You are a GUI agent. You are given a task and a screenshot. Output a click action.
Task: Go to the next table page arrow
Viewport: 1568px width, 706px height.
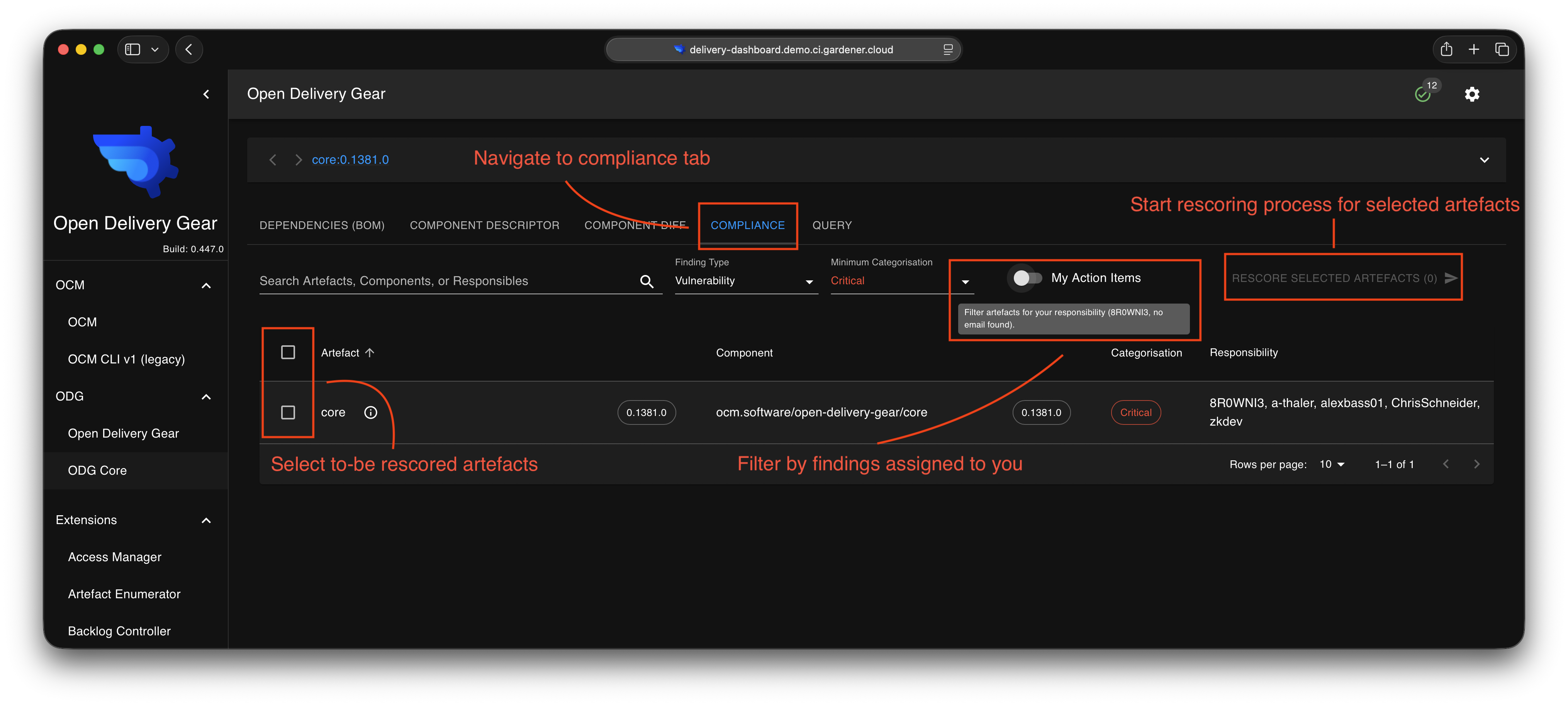click(1476, 464)
